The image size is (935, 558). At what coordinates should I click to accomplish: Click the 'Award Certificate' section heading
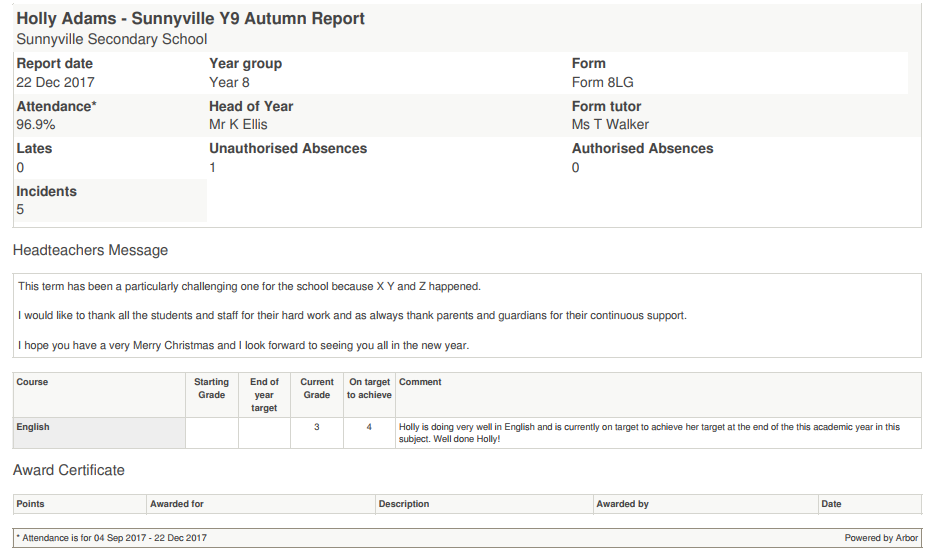[69, 469]
